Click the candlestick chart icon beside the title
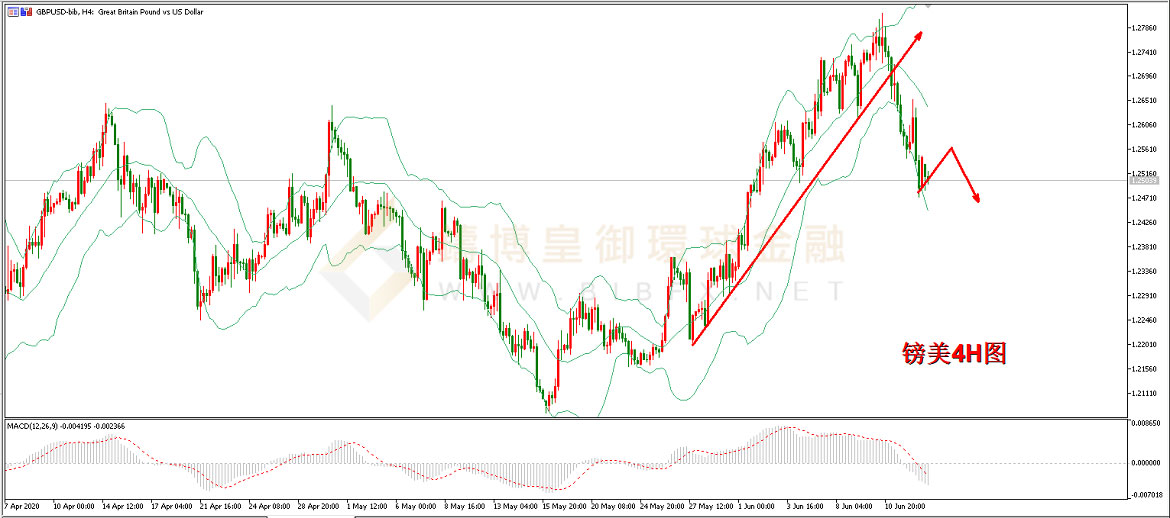1170x518 pixels. 26,11
